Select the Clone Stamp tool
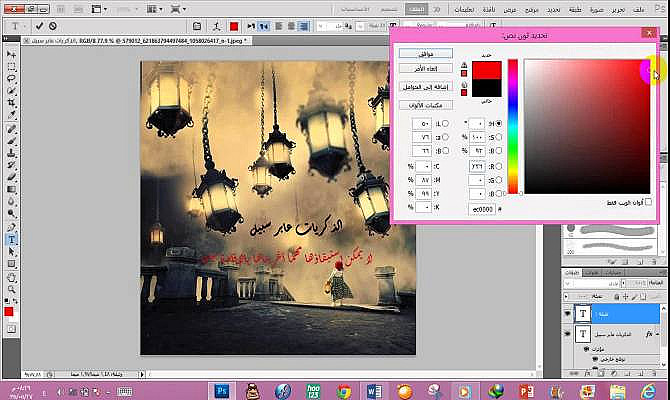 [12, 153]
